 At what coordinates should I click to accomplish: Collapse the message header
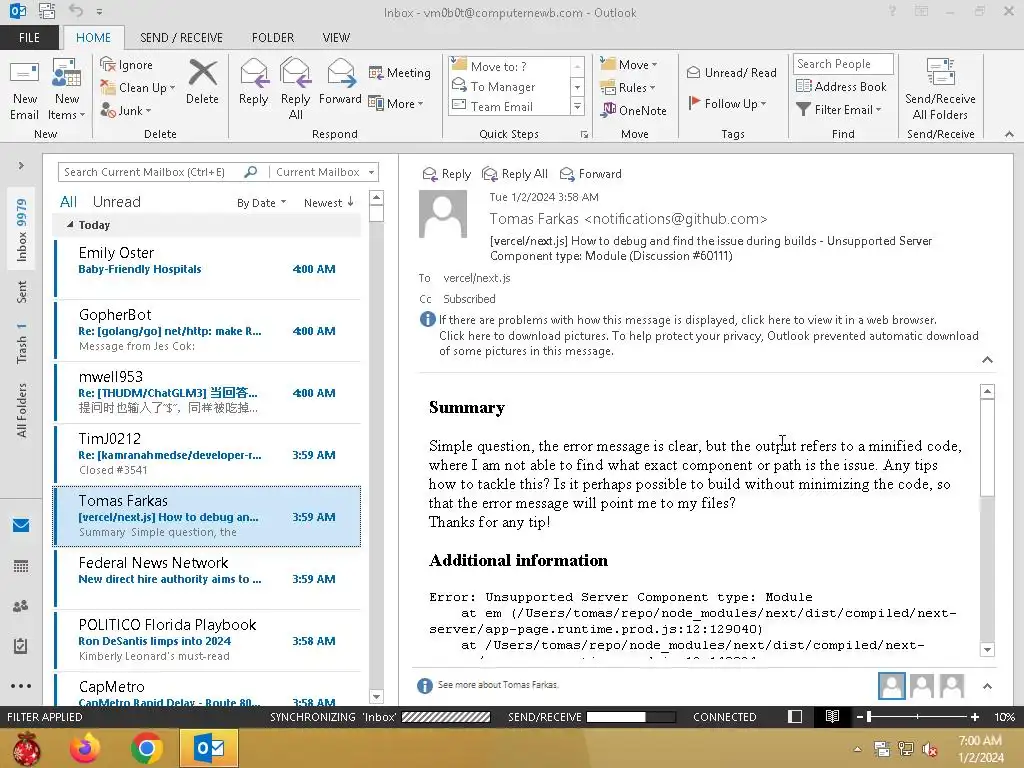[987, 360]
